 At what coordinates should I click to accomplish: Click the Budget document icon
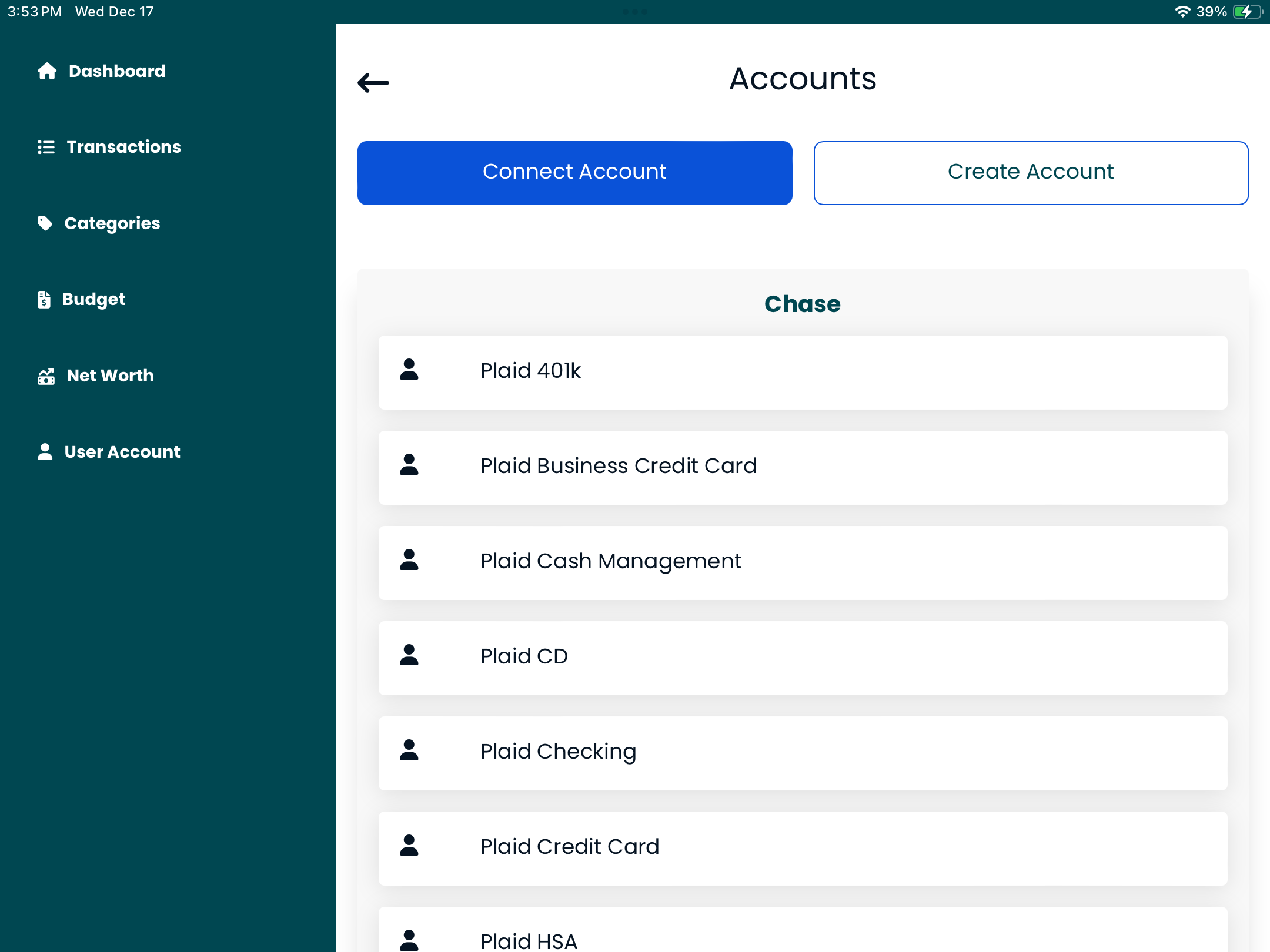[x=44, y=300]
